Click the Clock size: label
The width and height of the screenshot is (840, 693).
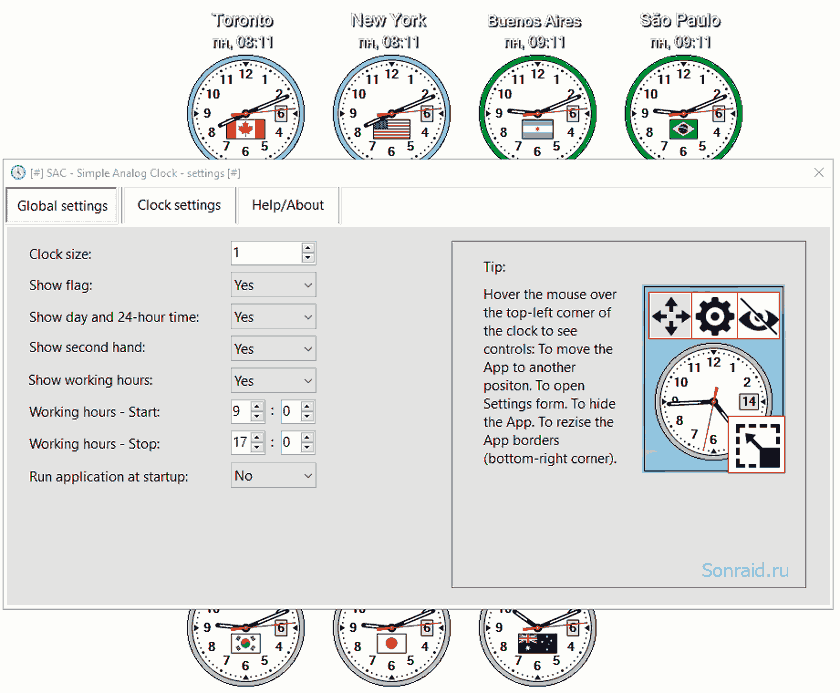click(60, 254)
